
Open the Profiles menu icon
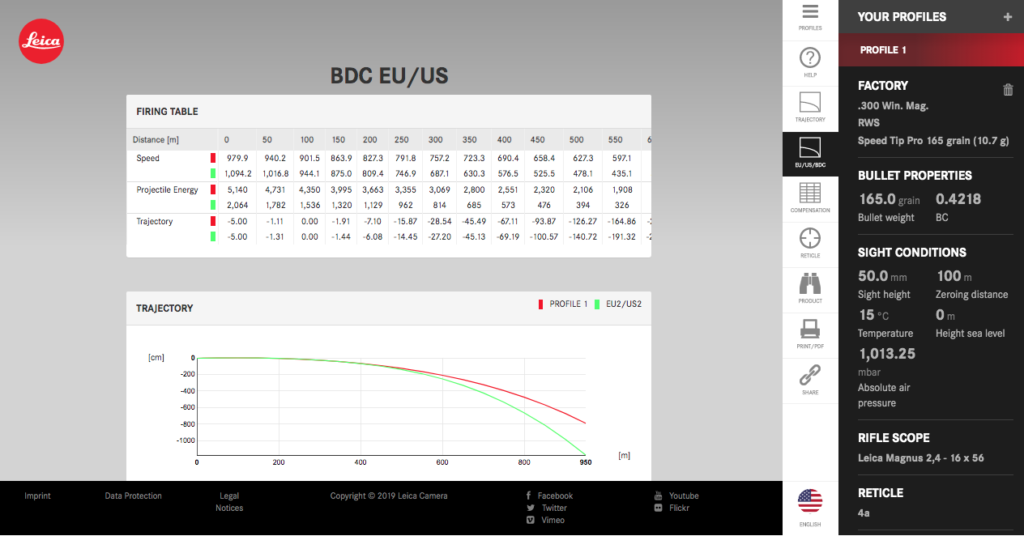[810, 12]
